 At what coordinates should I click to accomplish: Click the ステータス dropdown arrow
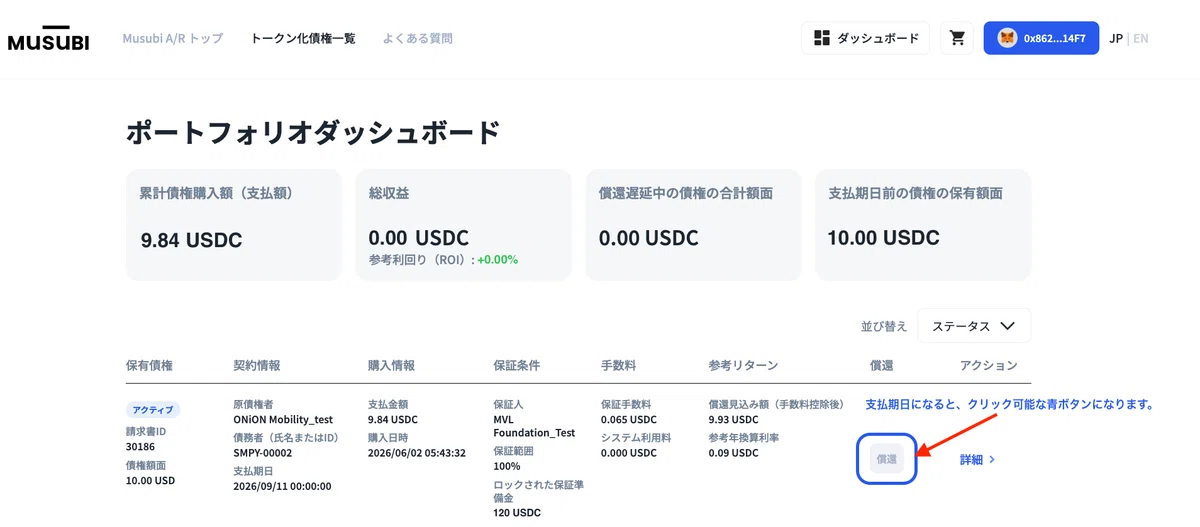coord(1007,326)
